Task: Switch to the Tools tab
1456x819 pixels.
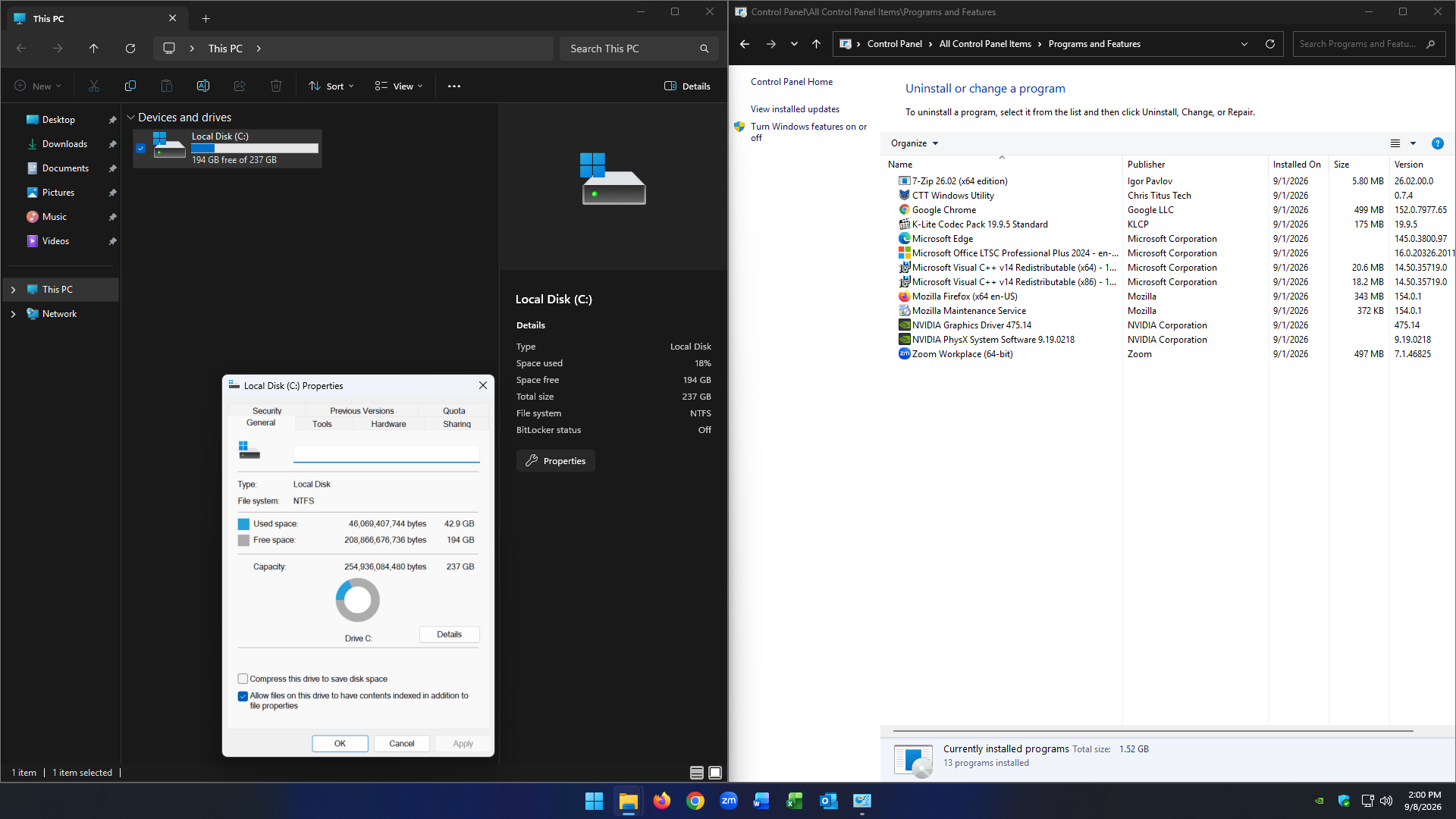Action: pyautogui.click(x=322, y=424)
